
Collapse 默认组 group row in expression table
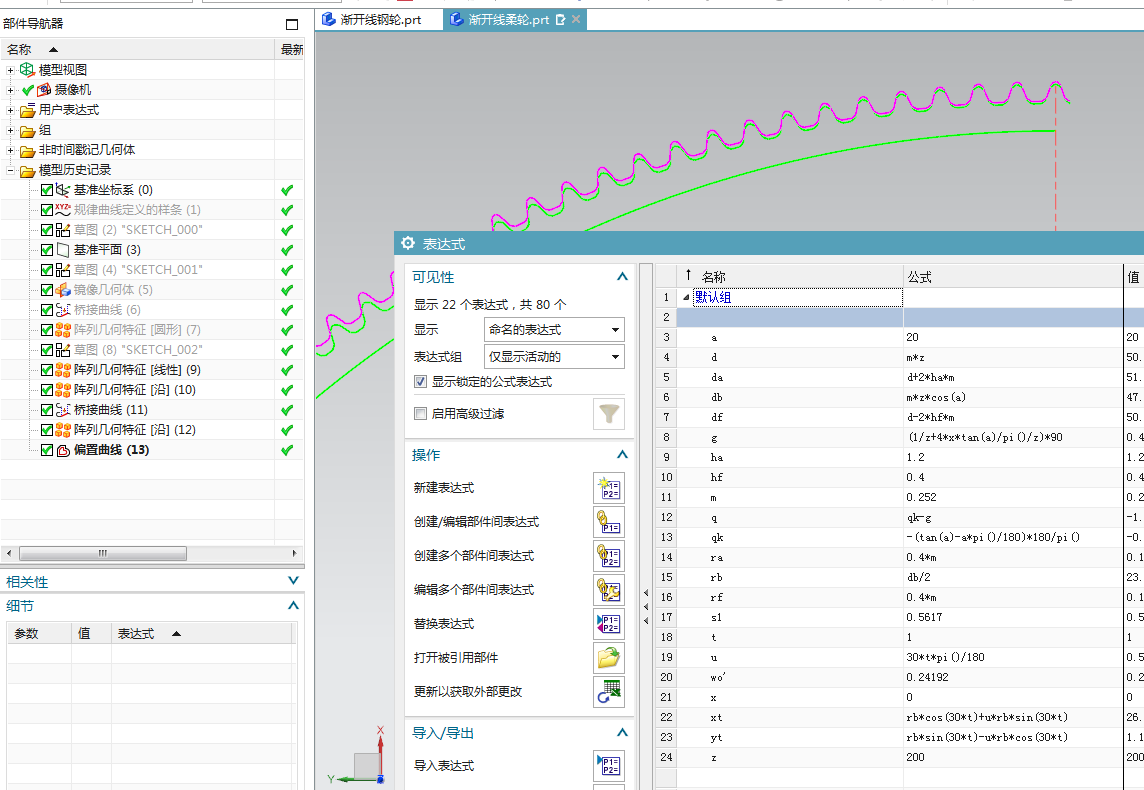tap(686, 298)
